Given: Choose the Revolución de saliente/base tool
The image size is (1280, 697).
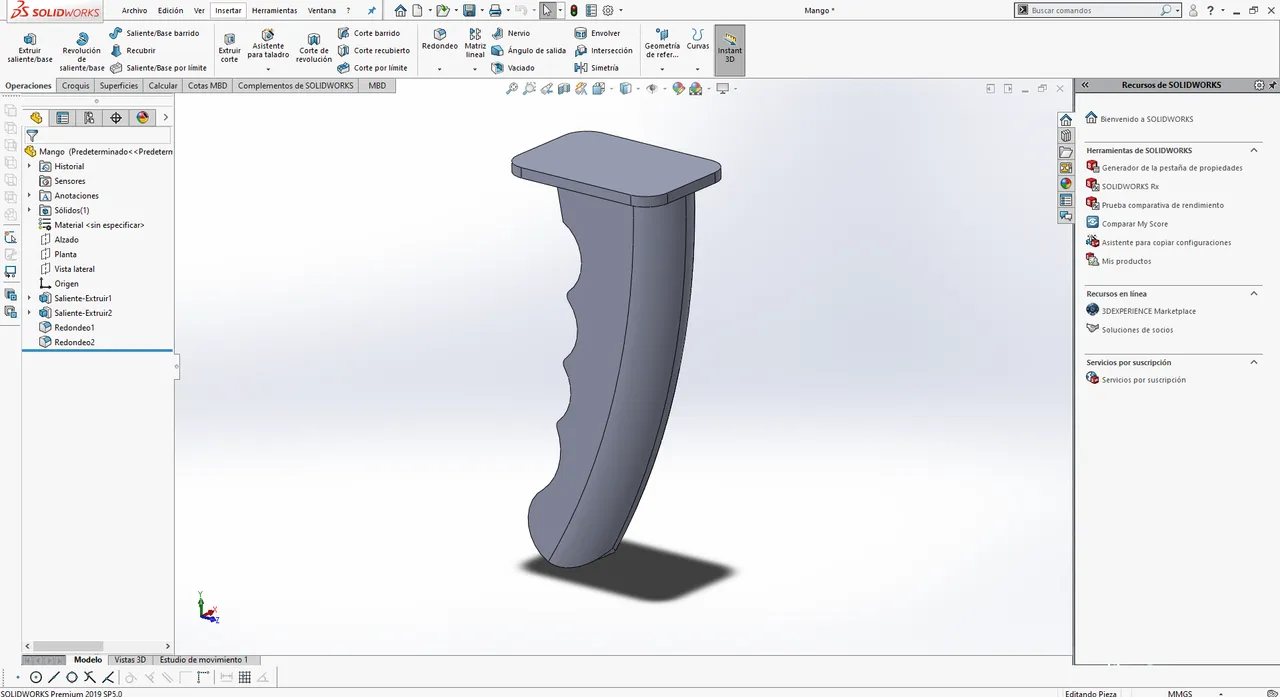Looking at the screenshot, I should 82,51.
